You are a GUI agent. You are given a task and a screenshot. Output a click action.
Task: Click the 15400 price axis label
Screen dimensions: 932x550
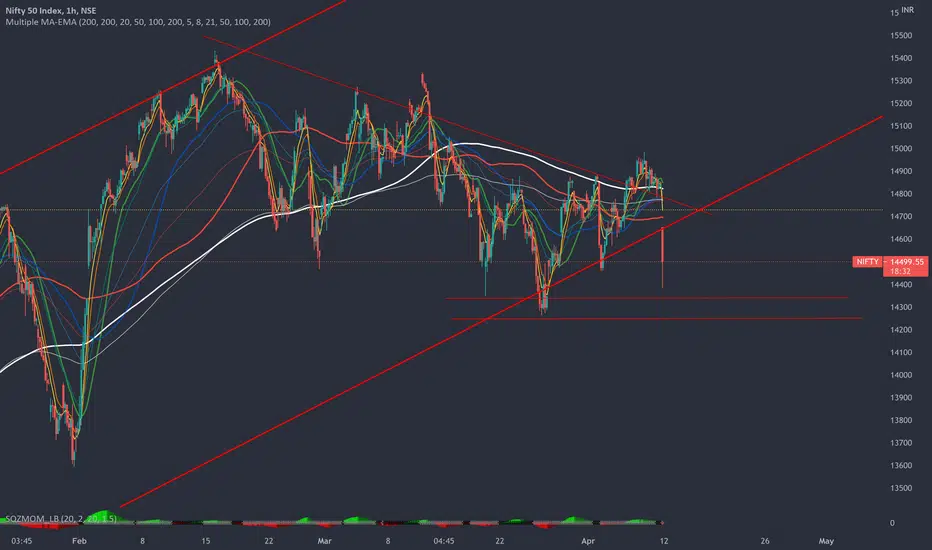click(x=901, y=58)
